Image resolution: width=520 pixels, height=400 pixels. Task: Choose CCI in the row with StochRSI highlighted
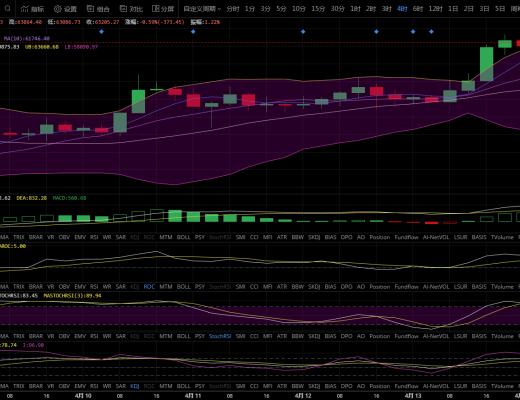click(x=254, y=336)
